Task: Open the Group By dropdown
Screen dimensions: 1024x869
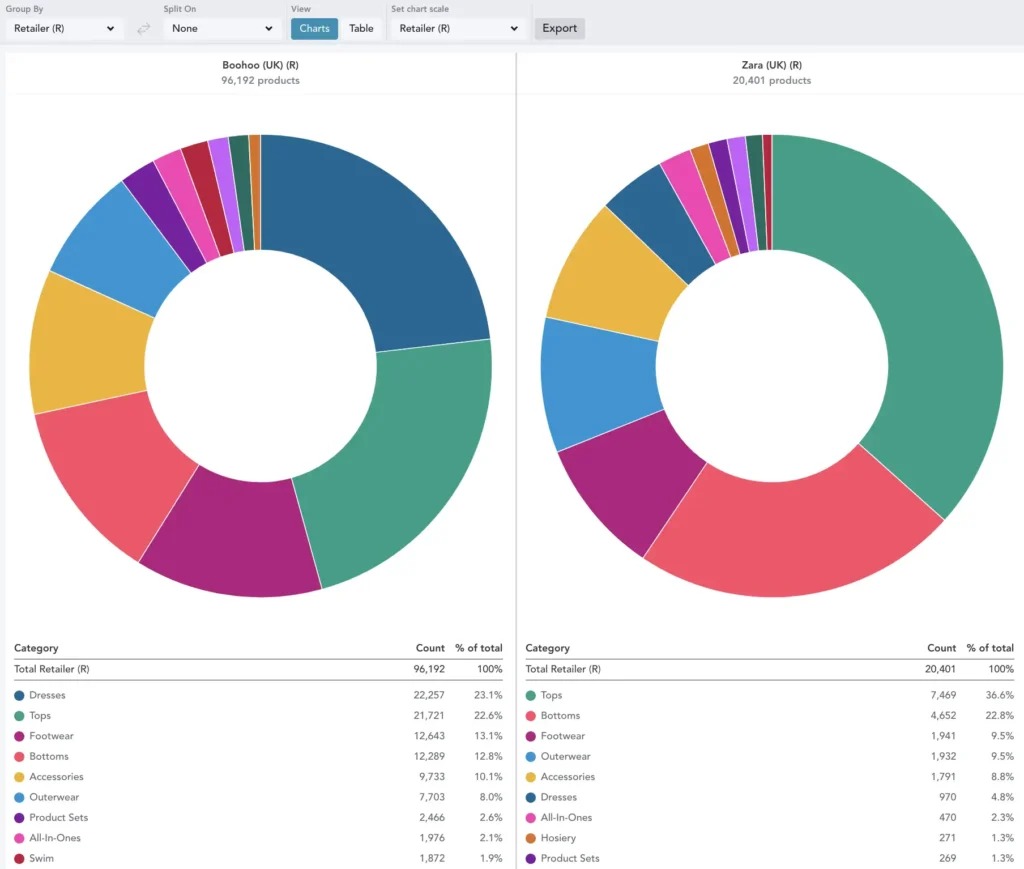Action: (65, 29)
